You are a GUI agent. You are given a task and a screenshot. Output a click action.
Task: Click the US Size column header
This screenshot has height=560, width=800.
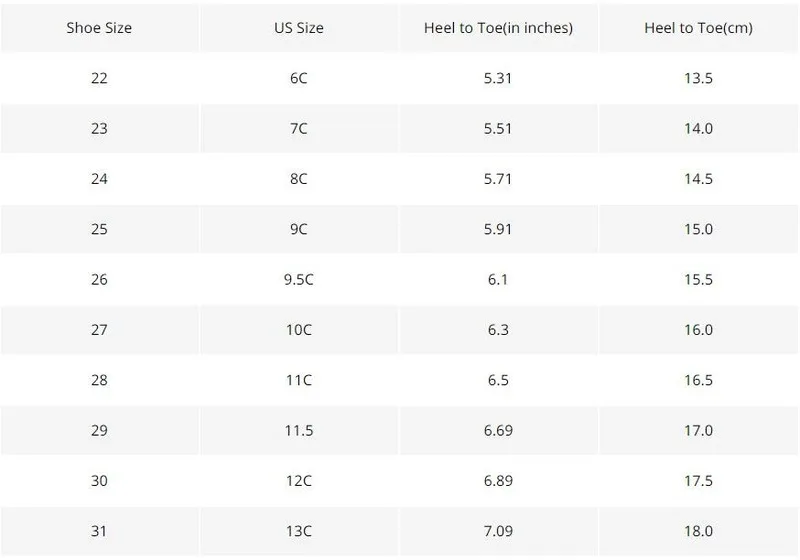tap(299, 27)
